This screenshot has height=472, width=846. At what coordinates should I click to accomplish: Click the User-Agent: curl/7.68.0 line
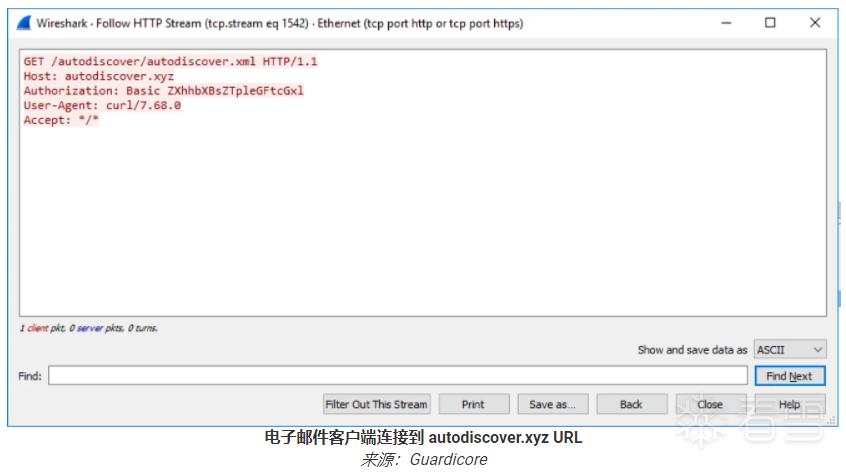[102, 105]
